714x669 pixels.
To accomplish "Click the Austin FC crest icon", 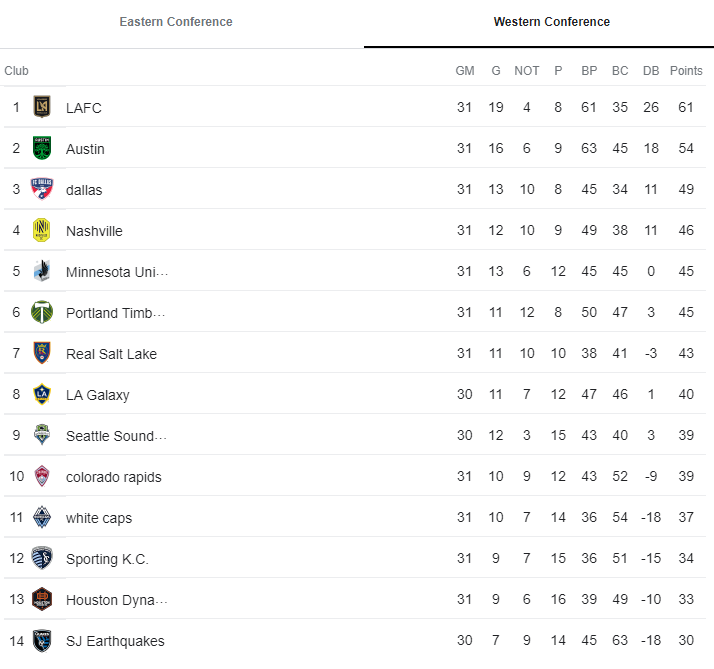I will (x=42, y=148).
